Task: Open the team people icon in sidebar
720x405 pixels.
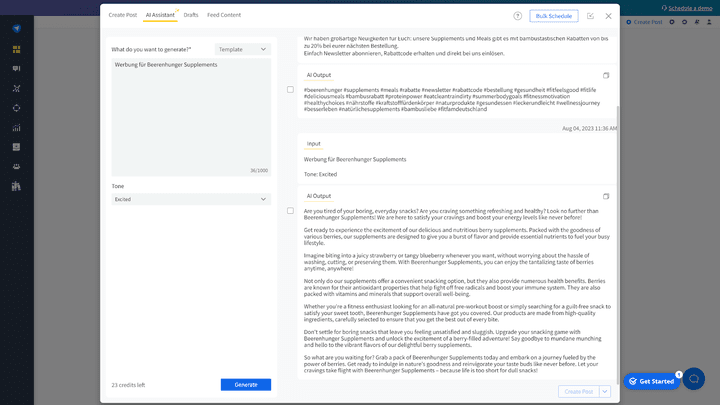Action: tap(17, 167)
